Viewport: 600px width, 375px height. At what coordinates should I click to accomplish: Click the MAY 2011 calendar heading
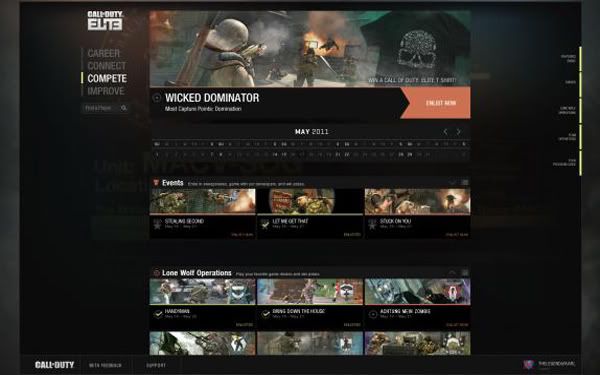(x=311, y=132)
